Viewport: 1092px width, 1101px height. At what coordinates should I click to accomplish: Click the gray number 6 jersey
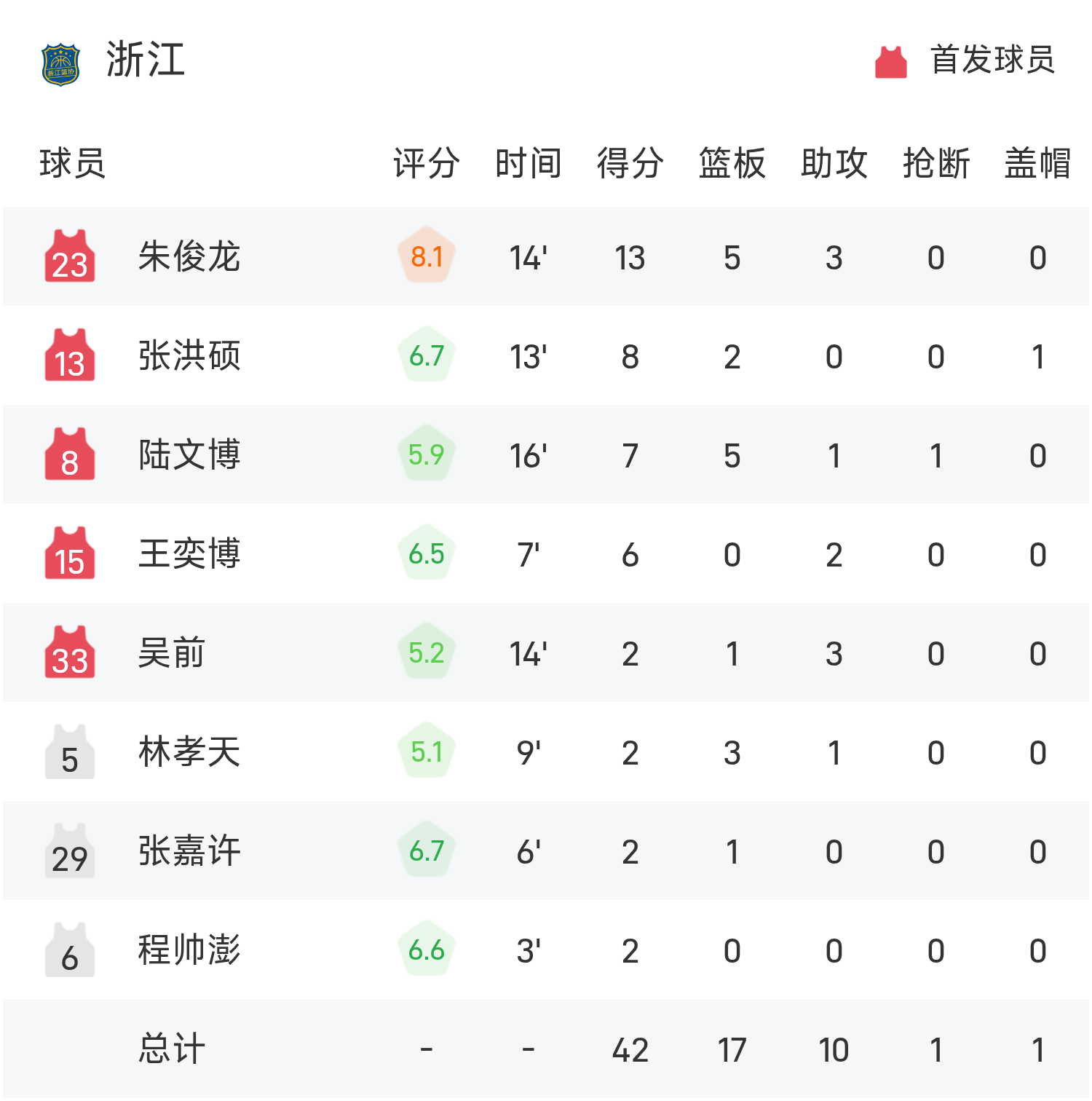70,950
